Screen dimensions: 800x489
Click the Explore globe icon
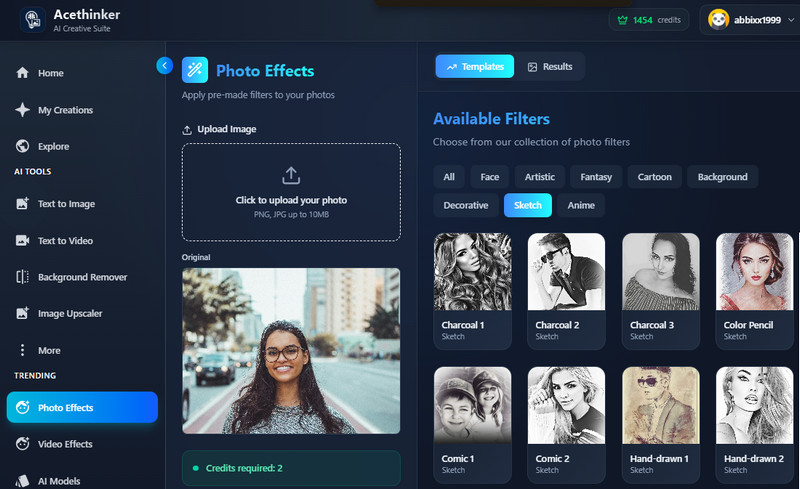tap(22, 146)
